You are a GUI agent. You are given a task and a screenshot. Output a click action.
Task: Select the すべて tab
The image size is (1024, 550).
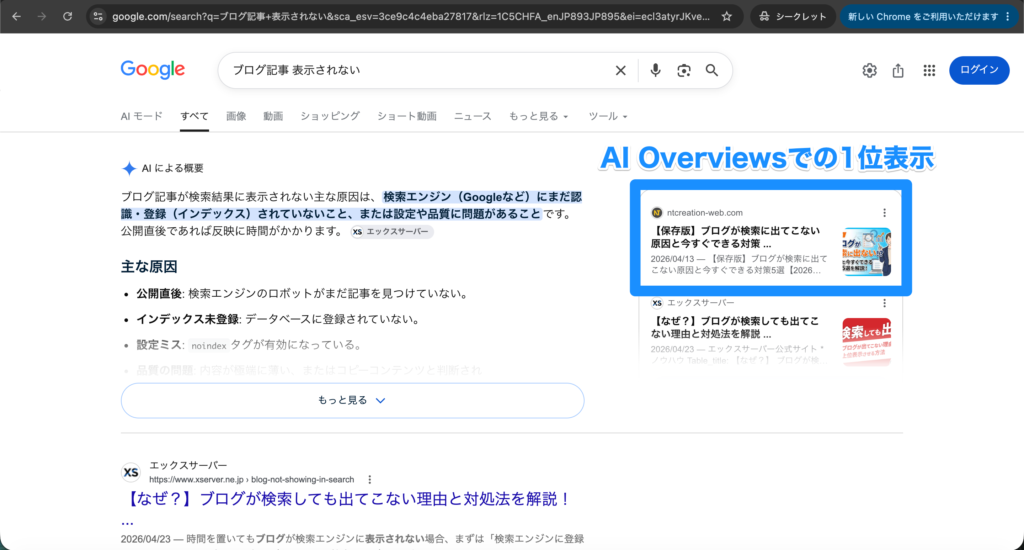tap(194, 116)
